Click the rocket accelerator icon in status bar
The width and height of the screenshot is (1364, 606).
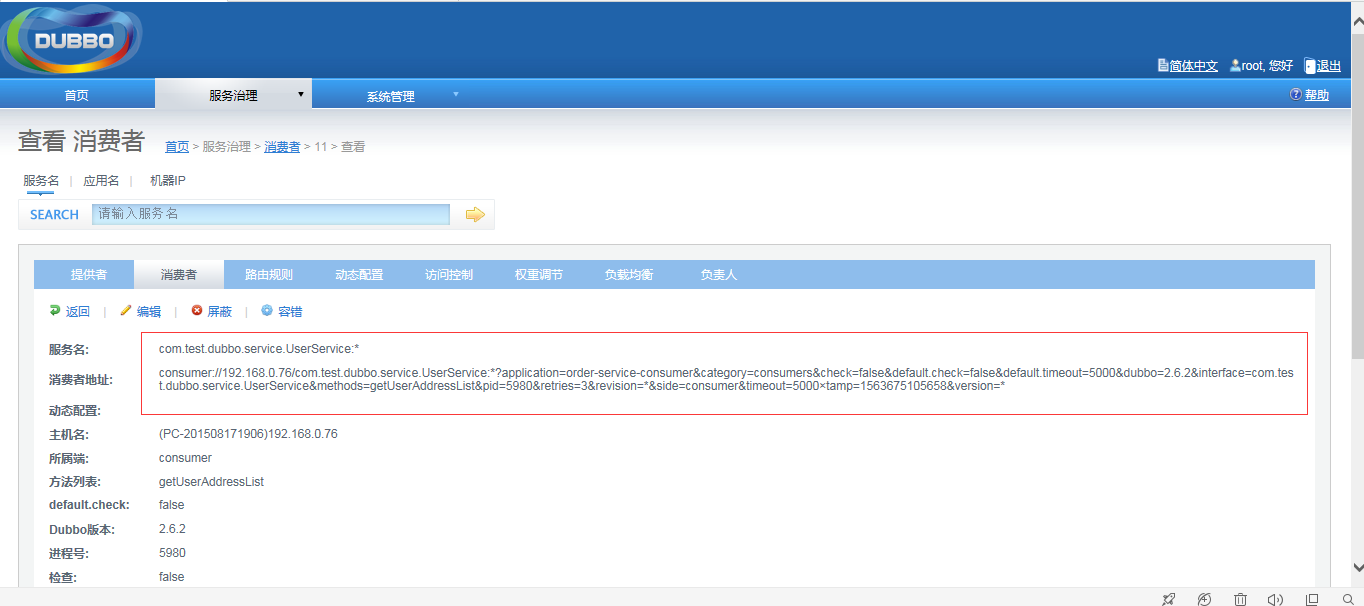click(1168, 599)
